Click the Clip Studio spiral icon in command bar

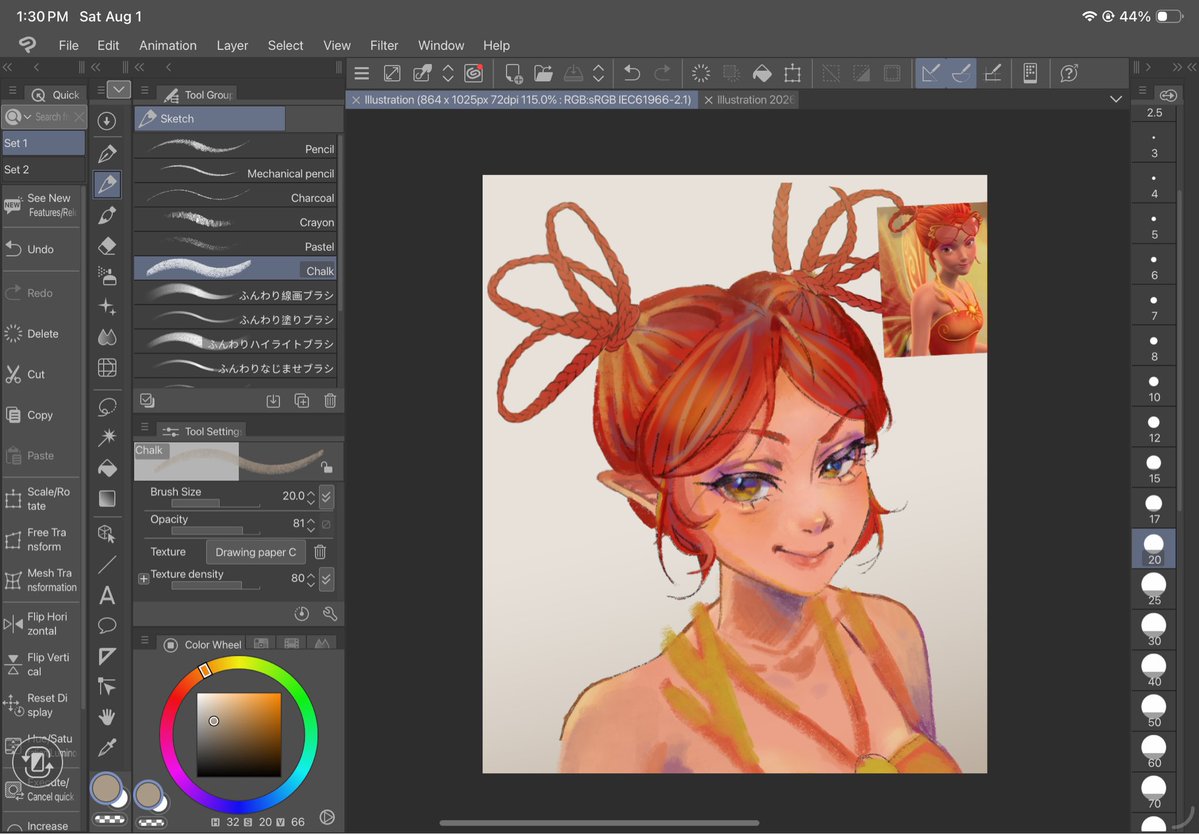click(x=474, y=73)
